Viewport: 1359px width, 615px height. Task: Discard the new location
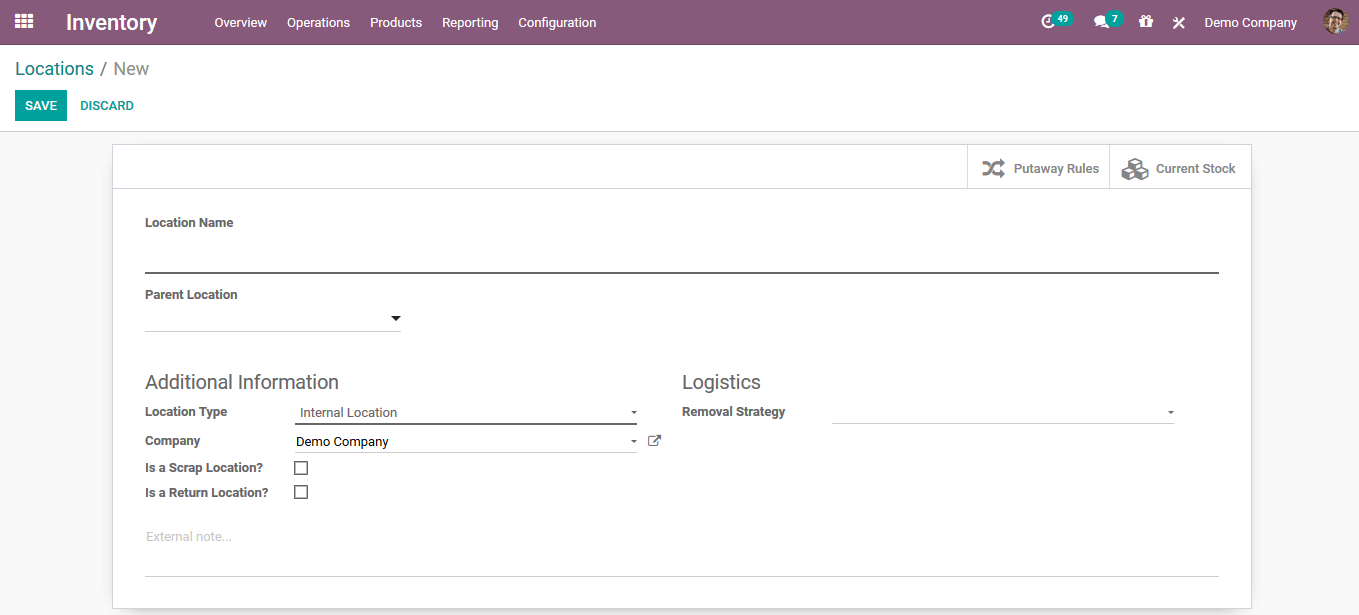click(107, 105)
